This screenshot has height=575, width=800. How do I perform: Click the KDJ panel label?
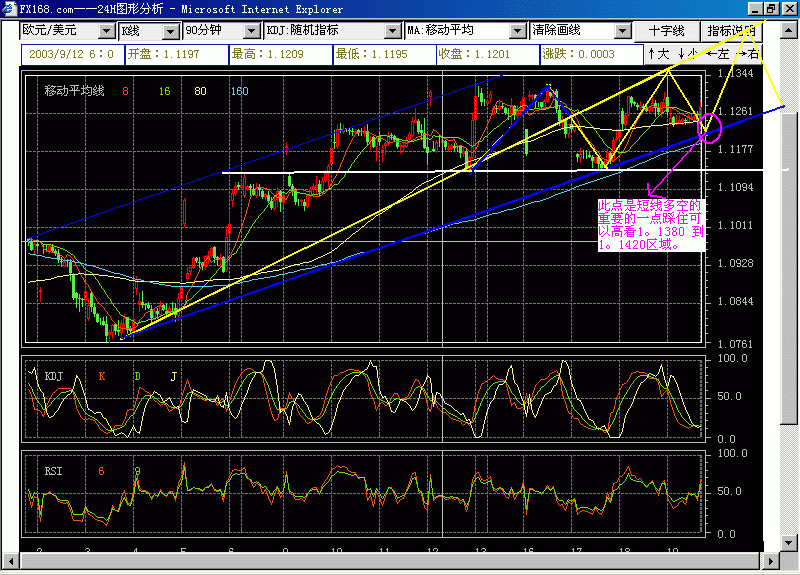(x=54, y=377)
